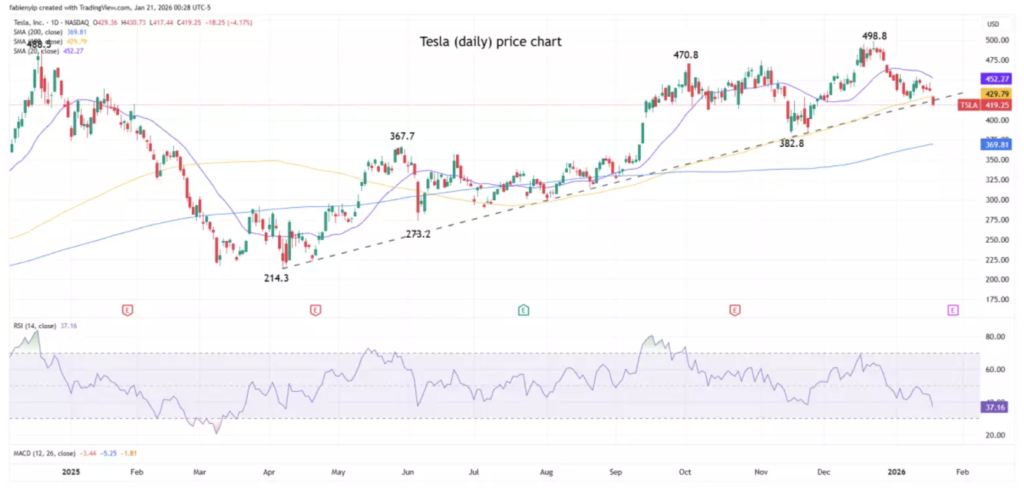This screenshot has height=488, width=1024.
Task: Click the red earnings marker in late October
Action: [735, 310]
